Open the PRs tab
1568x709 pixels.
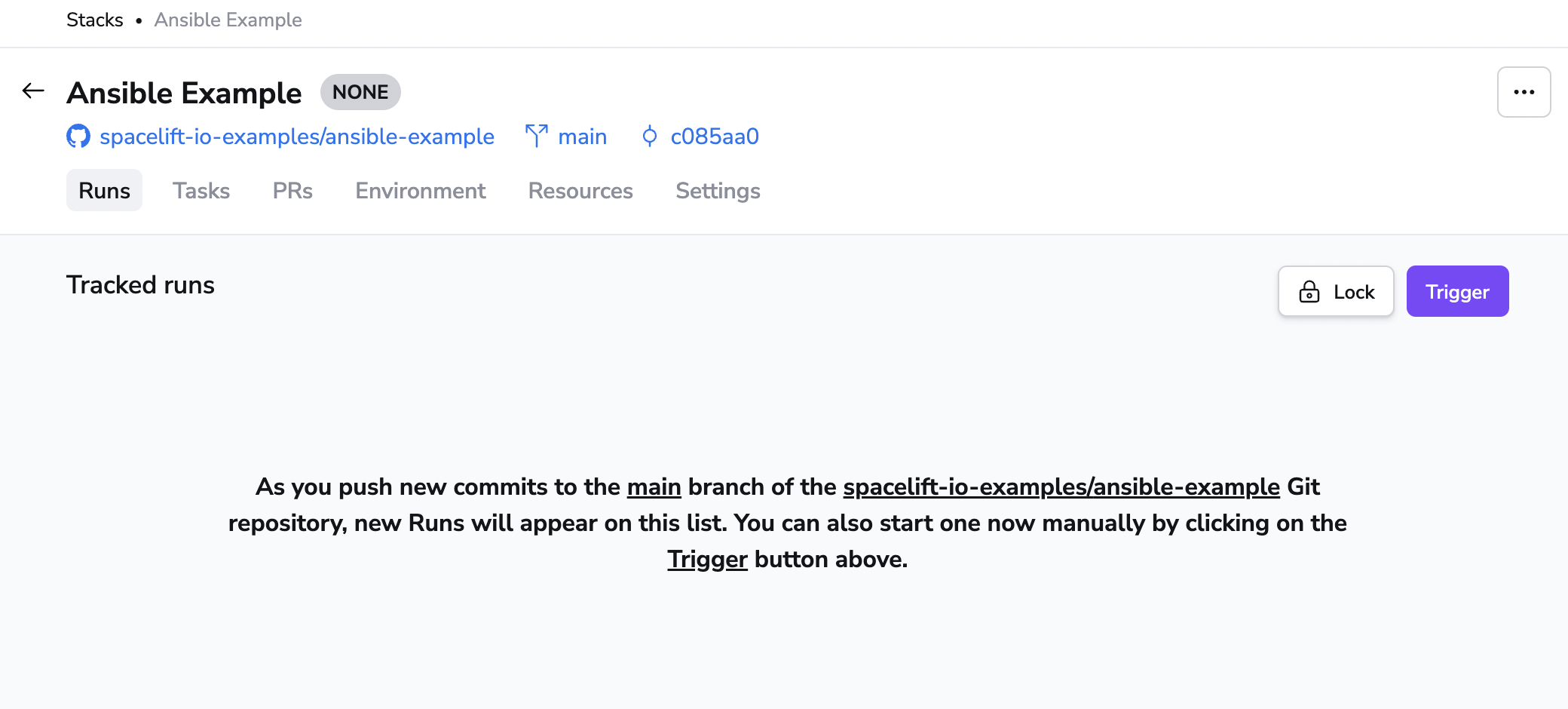pos(292,191)
